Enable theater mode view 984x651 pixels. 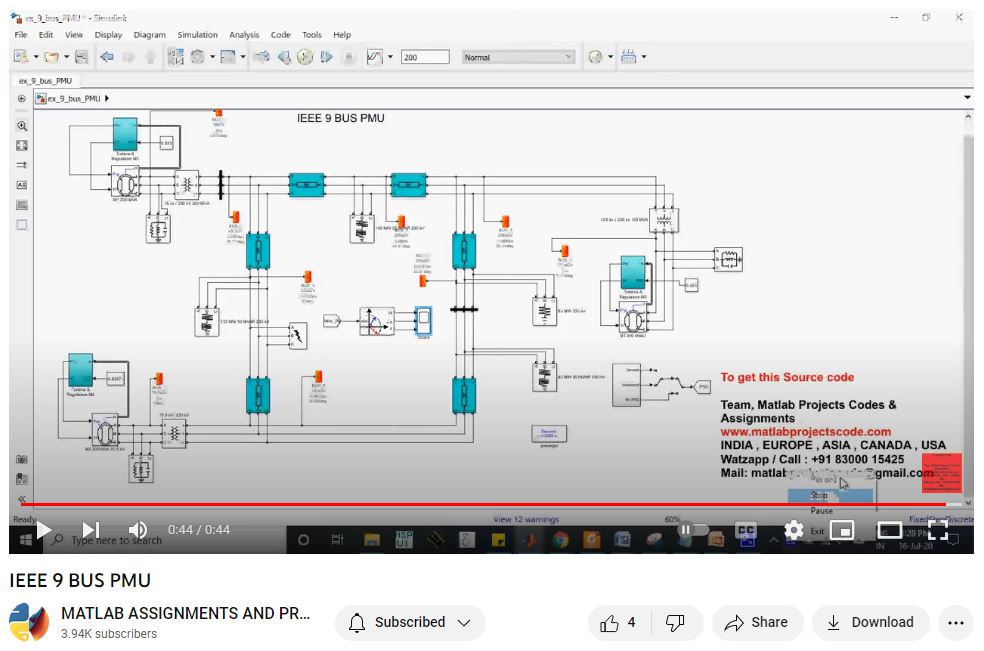click(889, 530)
